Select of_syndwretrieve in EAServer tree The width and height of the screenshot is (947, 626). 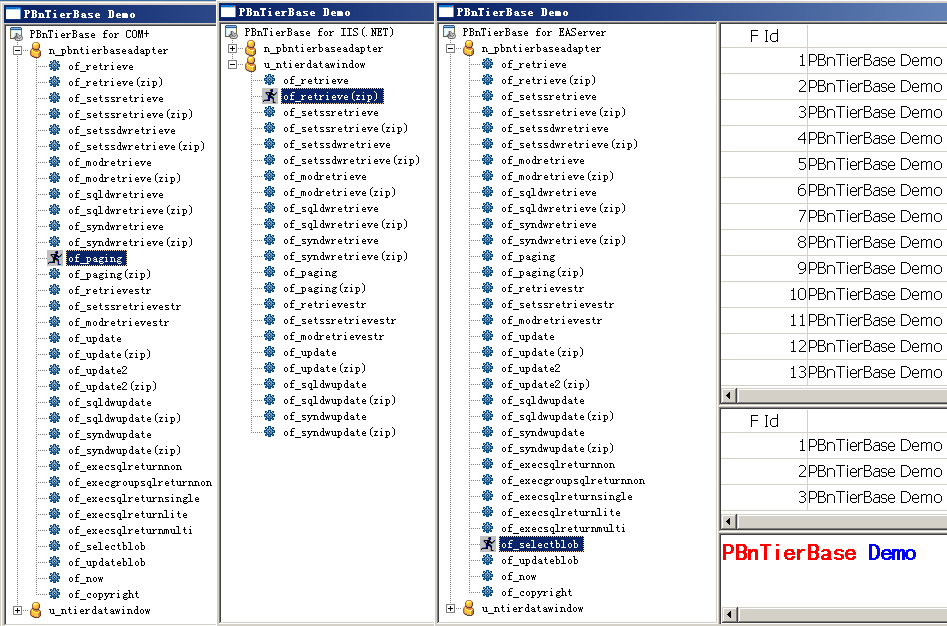[x=548, y=225]
